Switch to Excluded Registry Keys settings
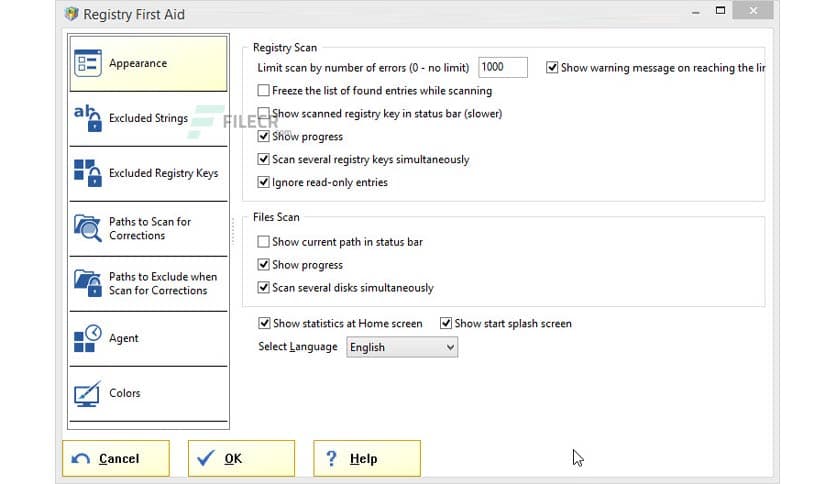Viewport: 836px width, 484px height. tap(148, 173)
